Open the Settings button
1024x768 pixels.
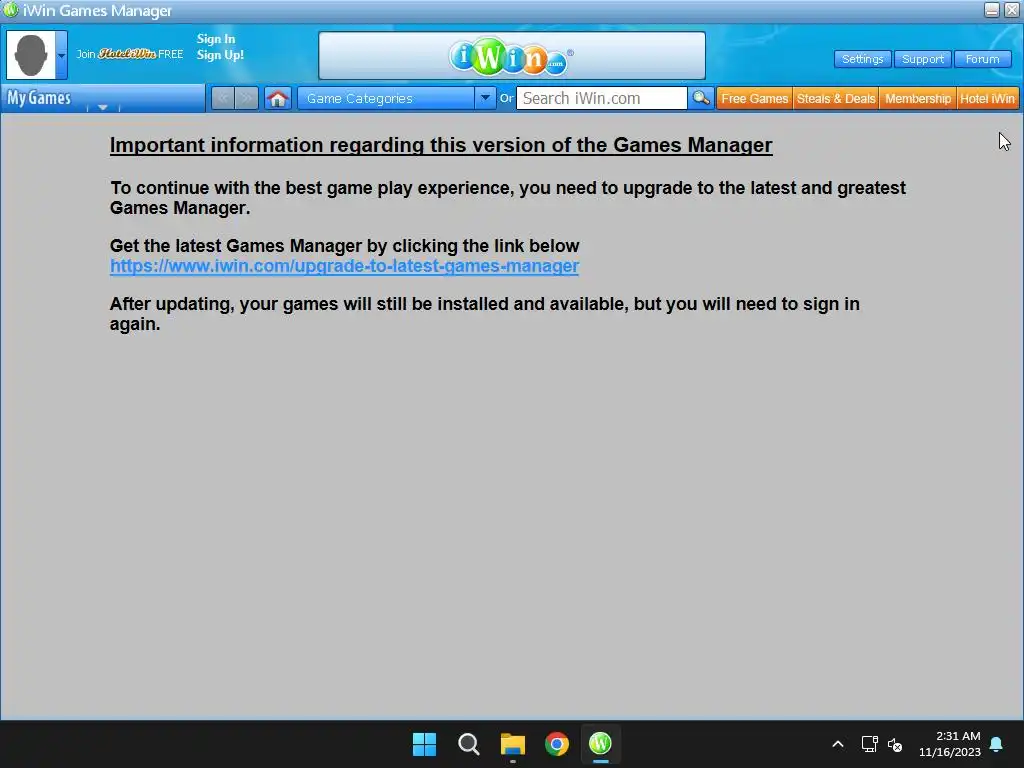pyautogui.click(x=862, y=59)
